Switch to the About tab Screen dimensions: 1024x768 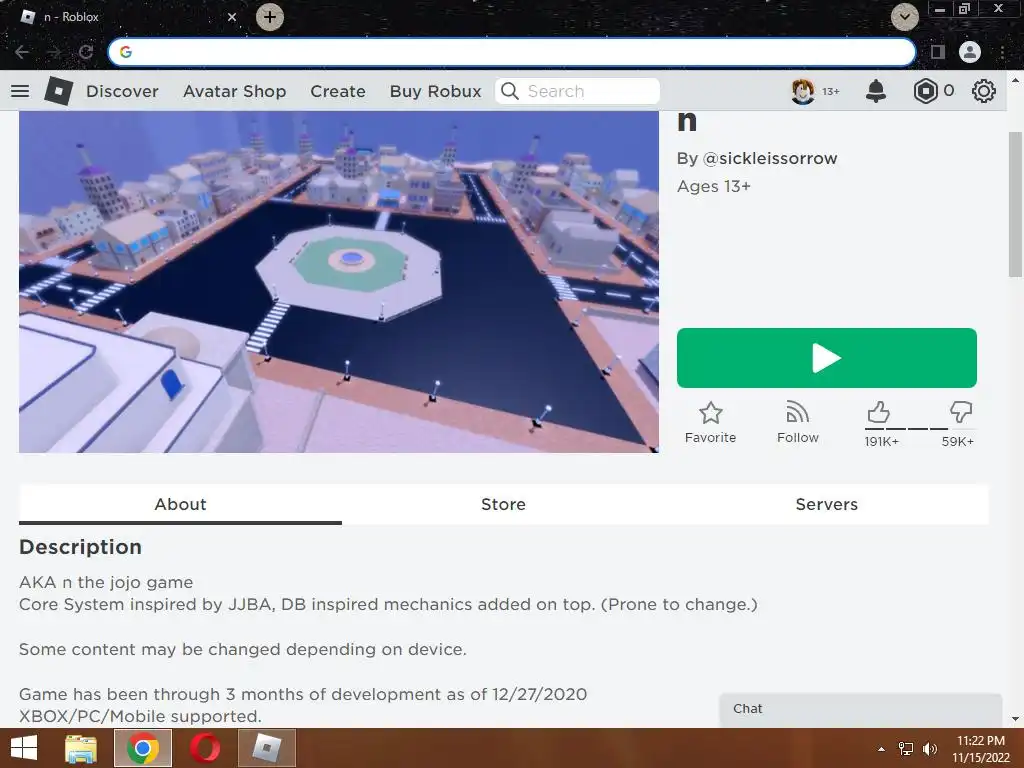pos(180,504)
